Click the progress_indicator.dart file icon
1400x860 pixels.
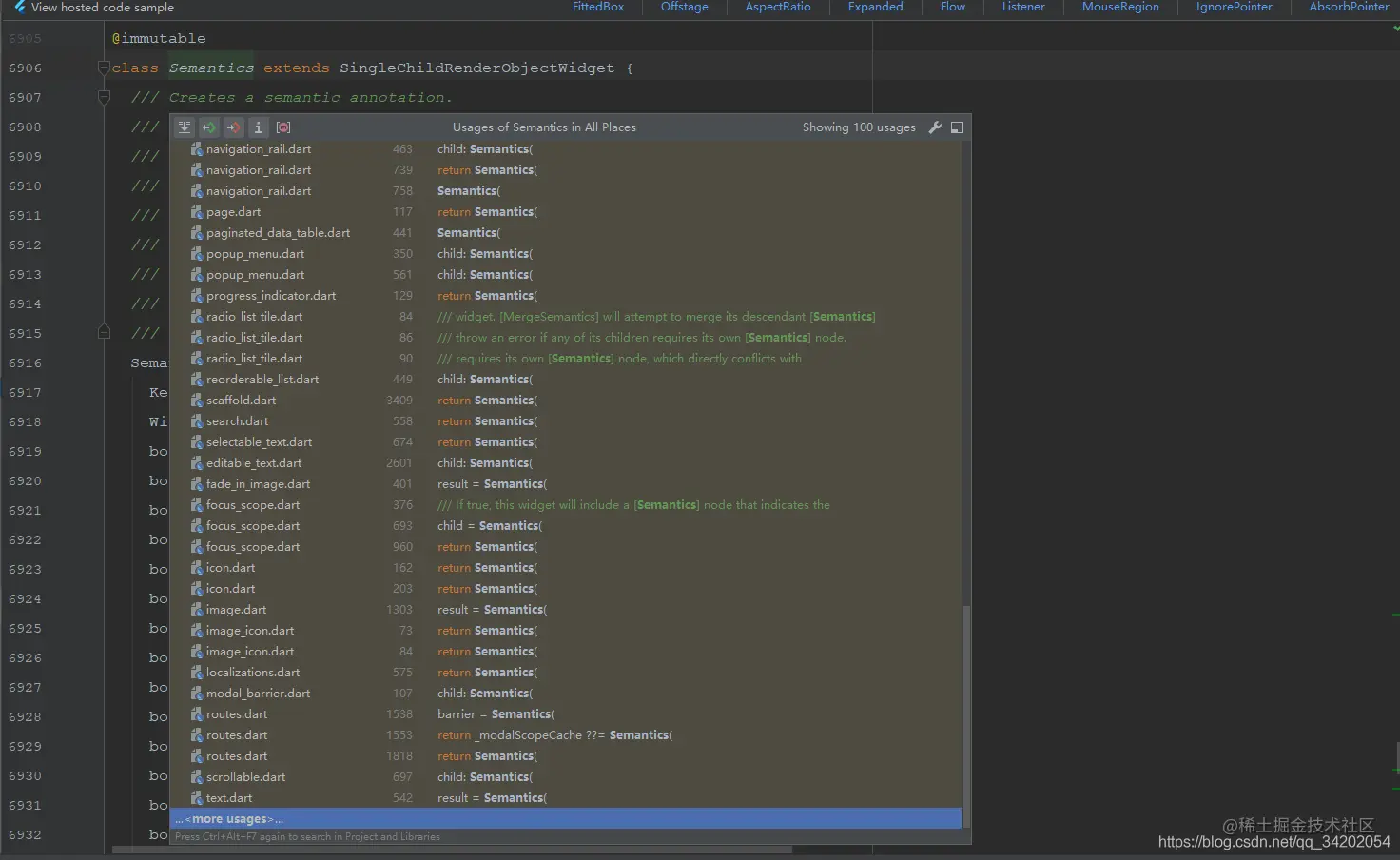pyautogui.click(x=197, y=296)
